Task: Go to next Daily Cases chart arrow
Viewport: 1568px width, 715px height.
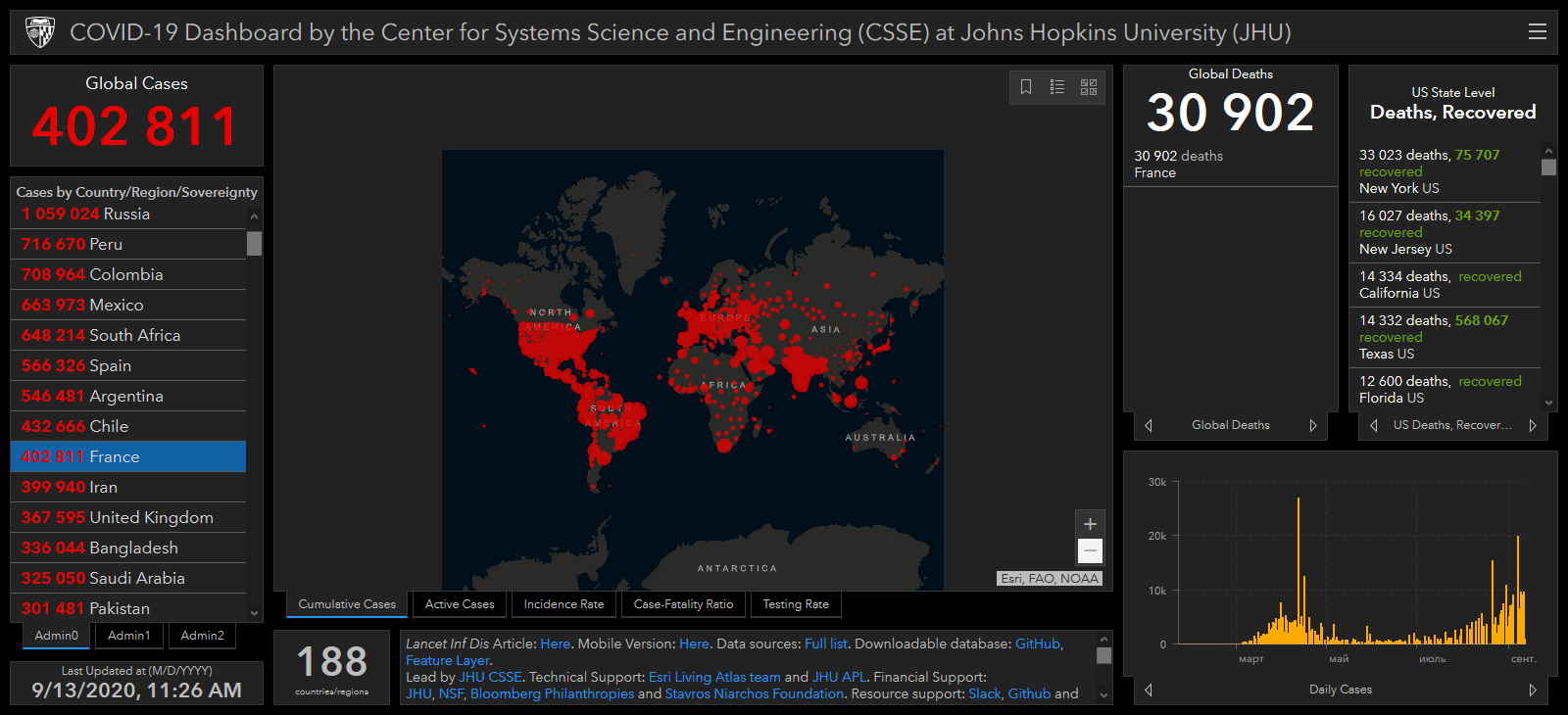Action: [1533, 690]
